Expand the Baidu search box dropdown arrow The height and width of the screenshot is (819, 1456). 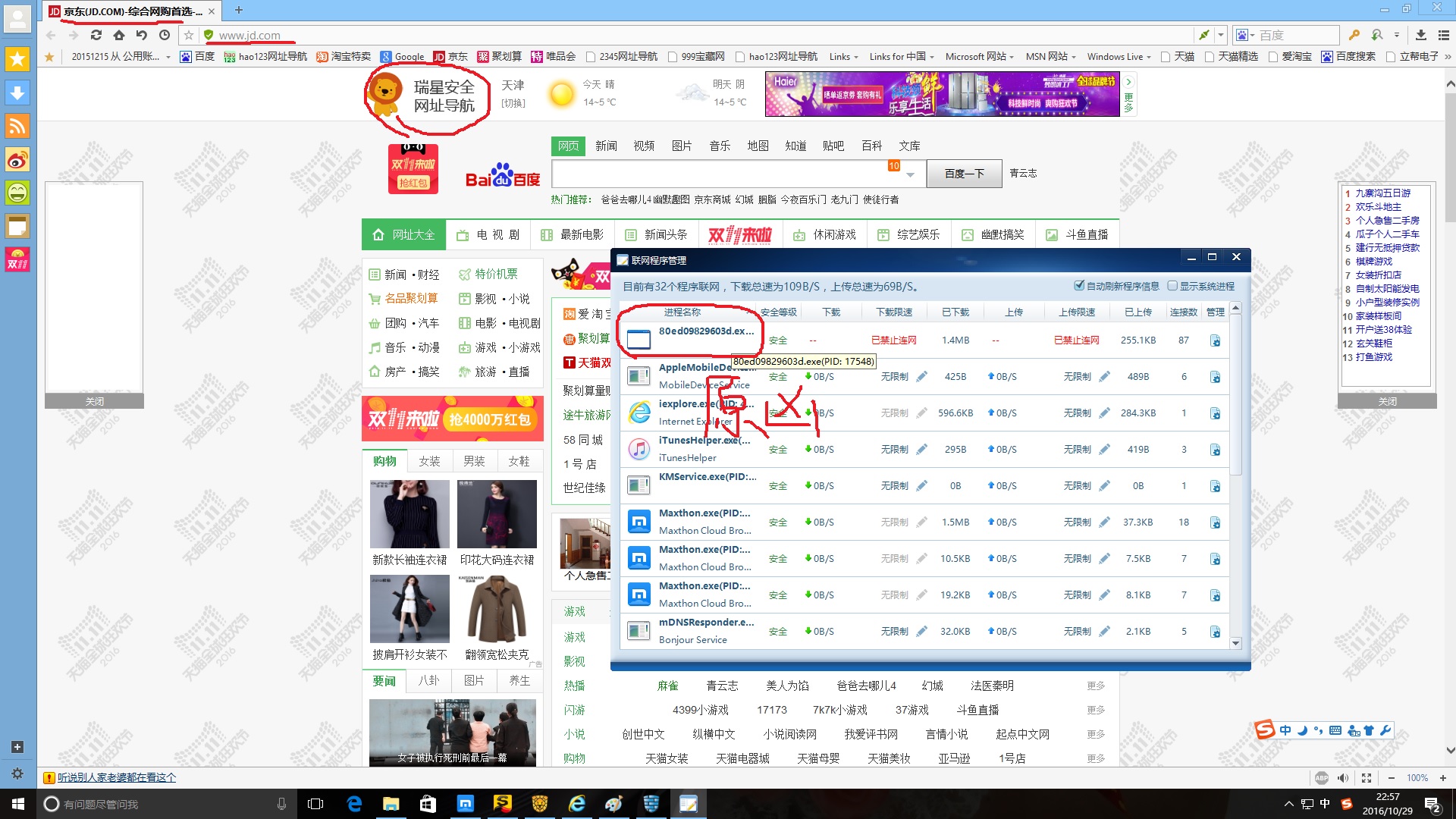pyautogui.click(x=910, y=175)
